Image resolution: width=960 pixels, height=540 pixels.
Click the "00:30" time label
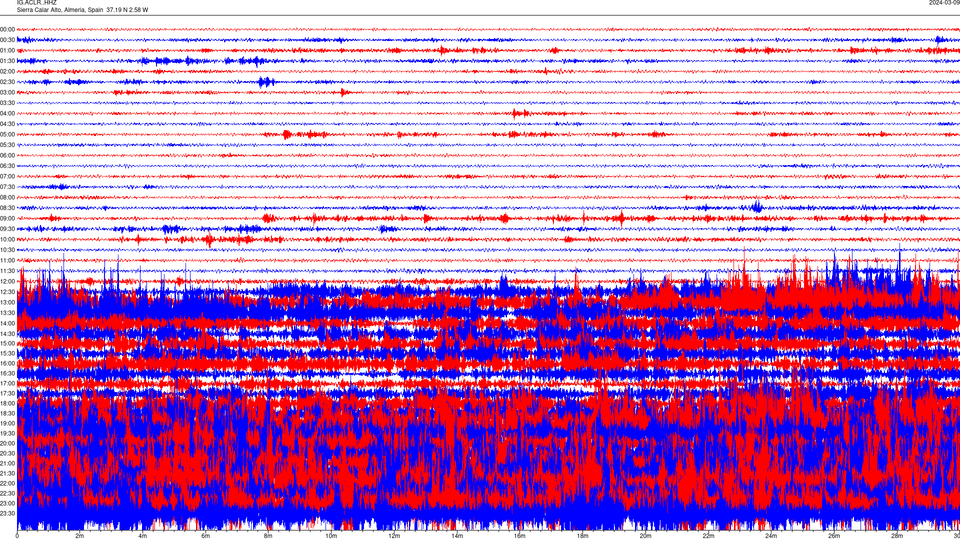[x=7, y=40]
